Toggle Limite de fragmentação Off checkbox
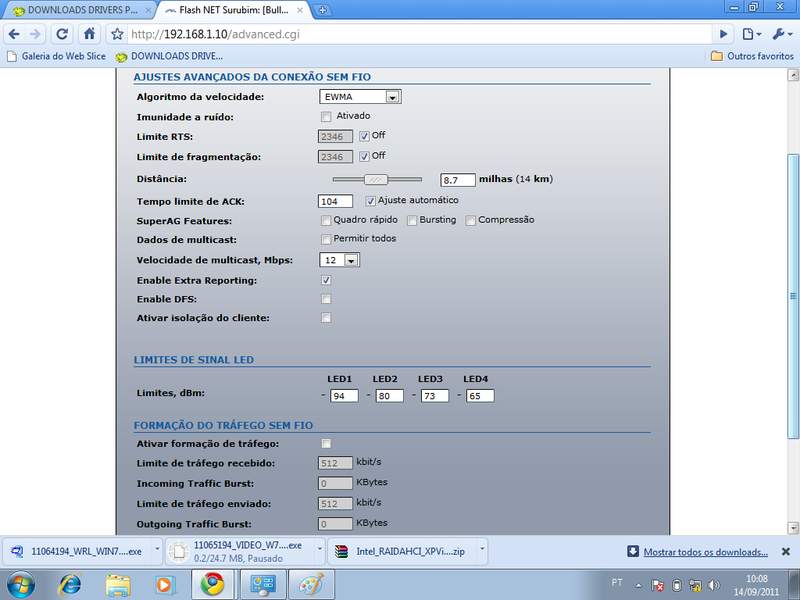Screen dimensions: 800x600 coord(364,157)
